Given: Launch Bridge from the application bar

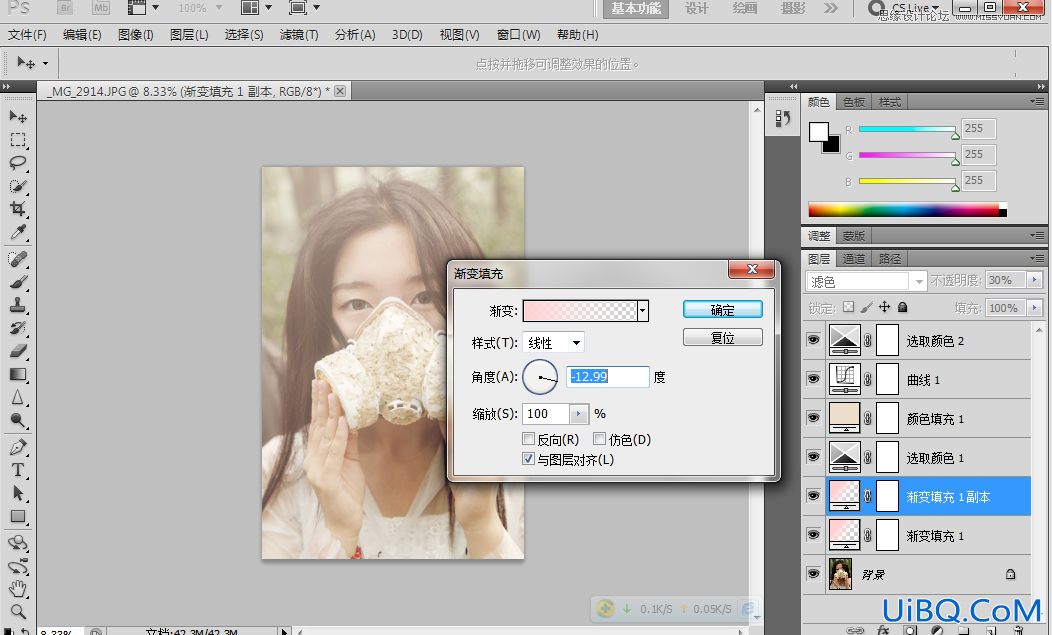Looking at the screenshot, I should click(65, 8).
